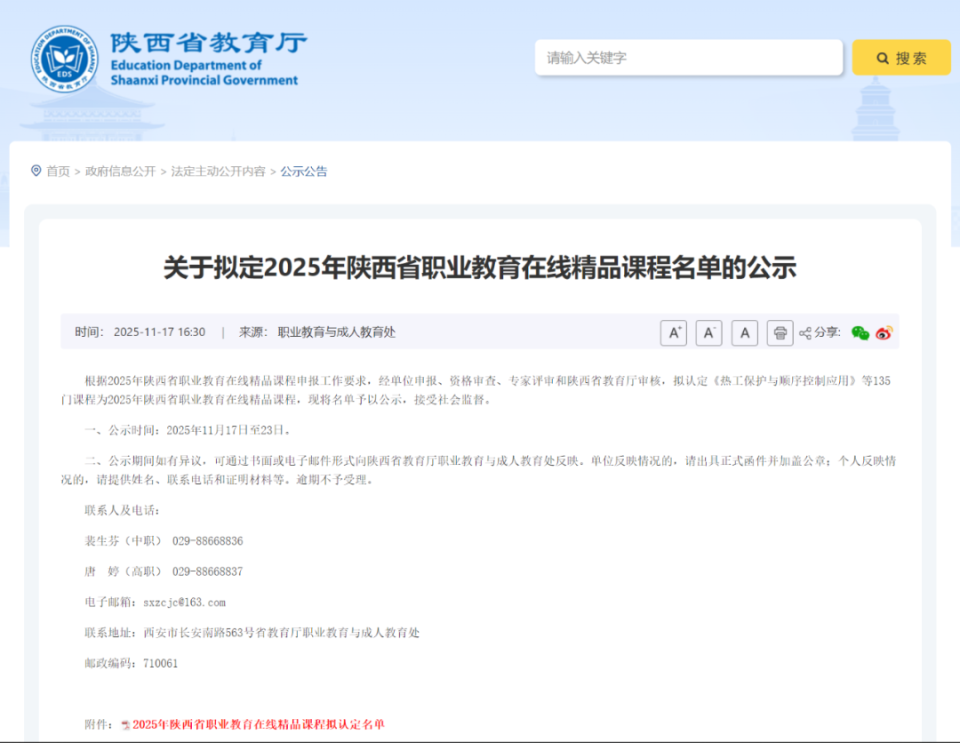Click the search input field
Screen dimensions: 960x743
click(x=688, y=57)
